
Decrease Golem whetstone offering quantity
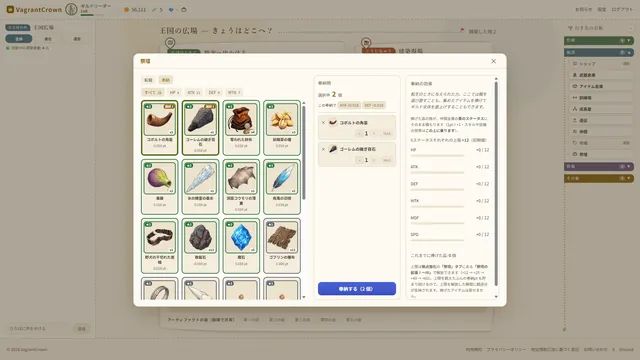[x=359, y=160]
